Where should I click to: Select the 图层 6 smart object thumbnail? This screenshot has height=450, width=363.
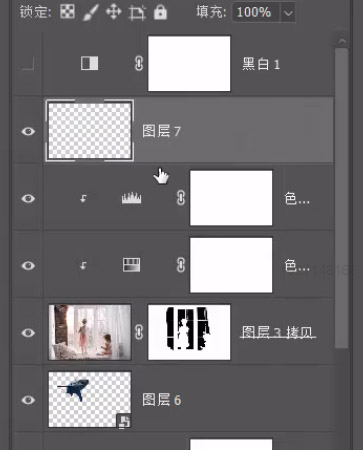click(x=90, y=399)
